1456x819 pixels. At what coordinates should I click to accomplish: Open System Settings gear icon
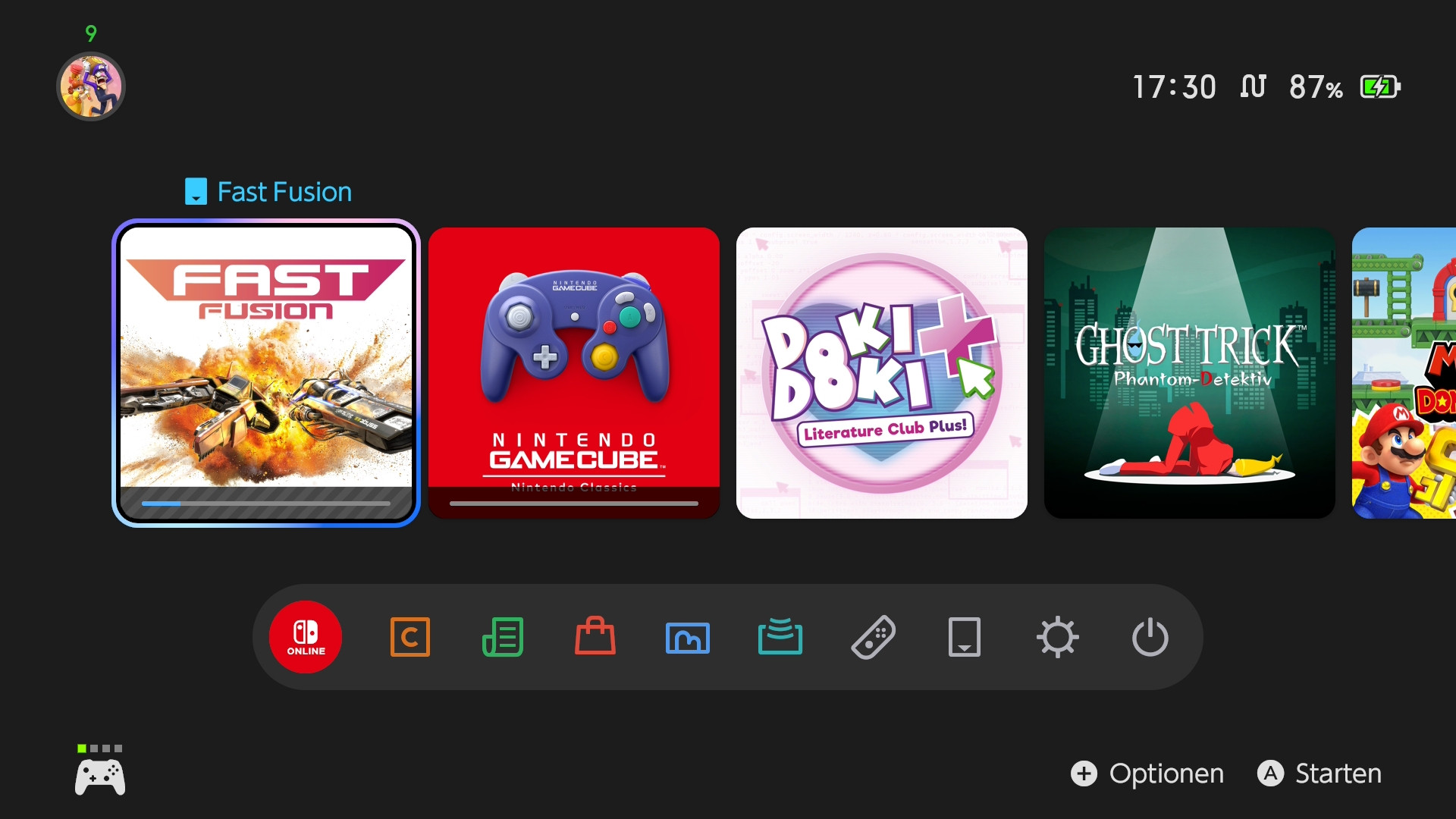[x=1058, y=637]
